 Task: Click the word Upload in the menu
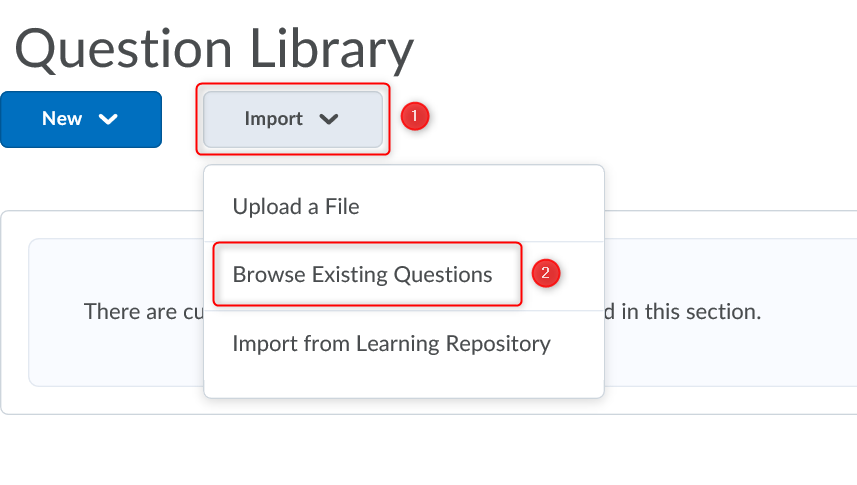tap(264, 207)
